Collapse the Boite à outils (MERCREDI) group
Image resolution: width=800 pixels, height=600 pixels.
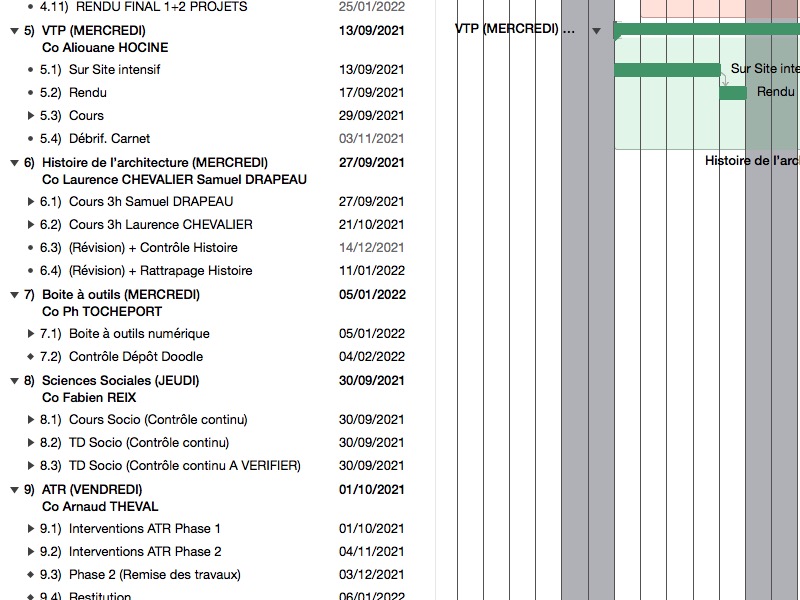(14, 295)
